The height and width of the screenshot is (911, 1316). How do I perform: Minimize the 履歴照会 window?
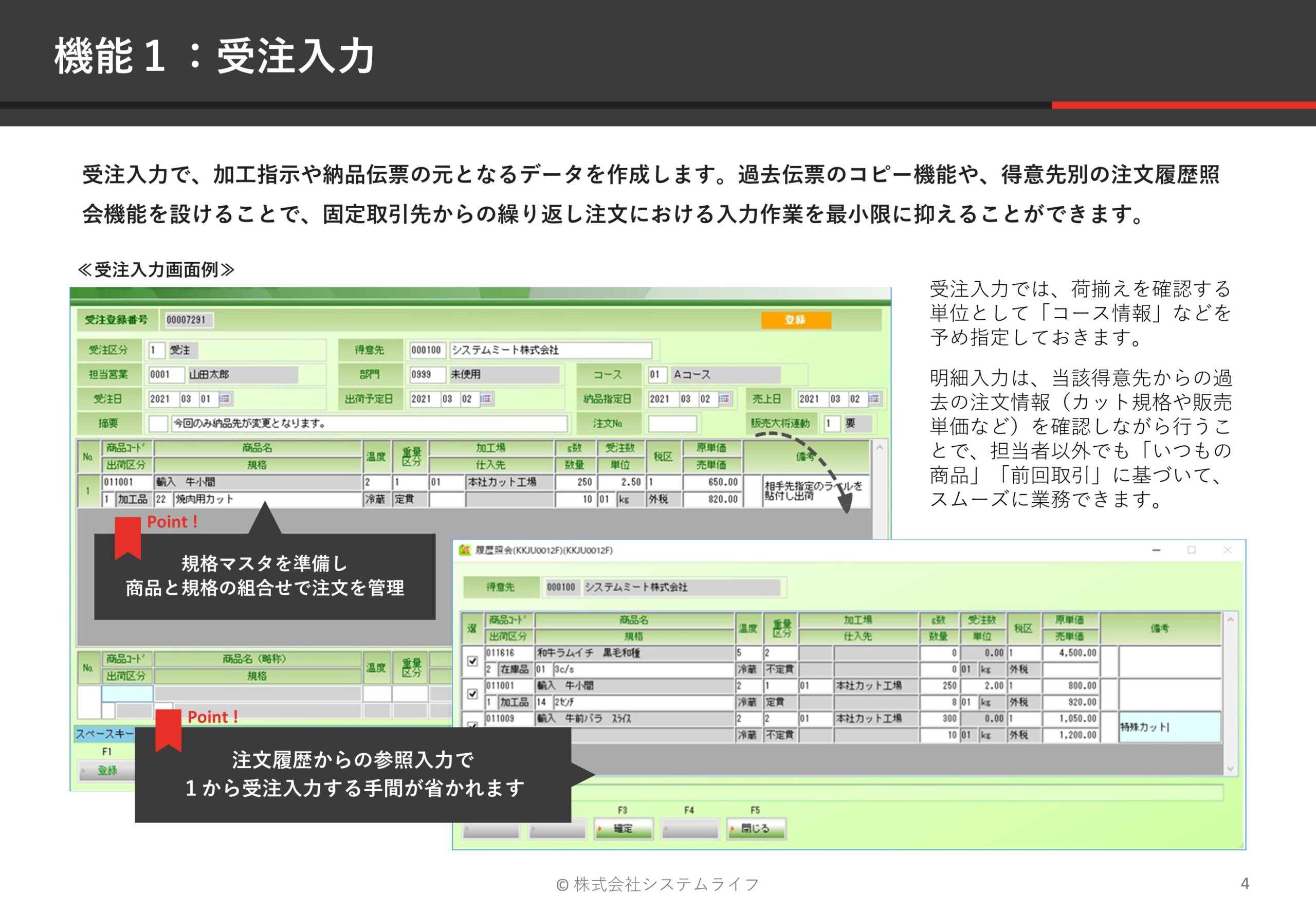(x=1156, y=550)
